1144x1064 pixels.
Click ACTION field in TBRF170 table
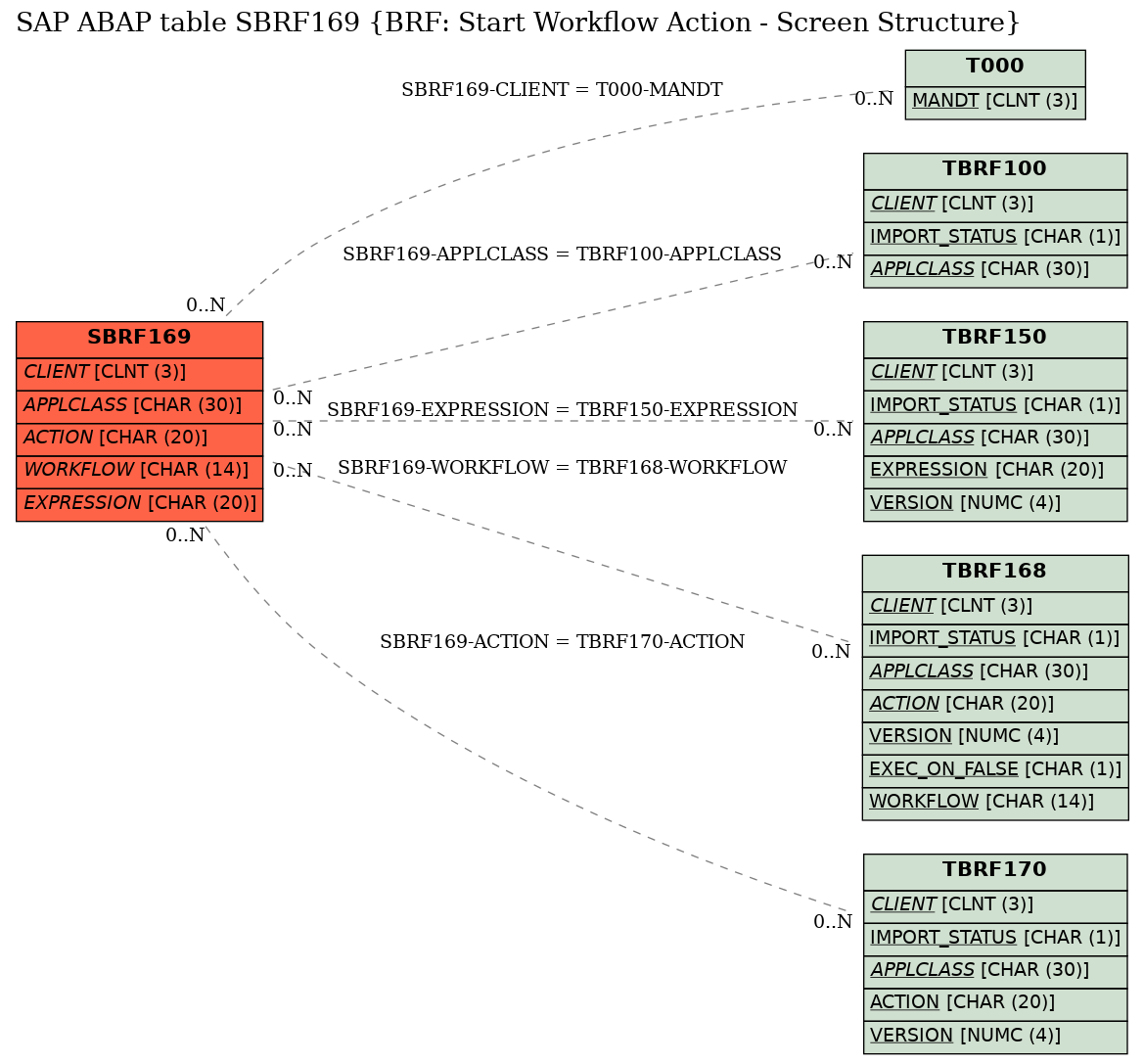pyautogui.click(x=995, y=1004)
